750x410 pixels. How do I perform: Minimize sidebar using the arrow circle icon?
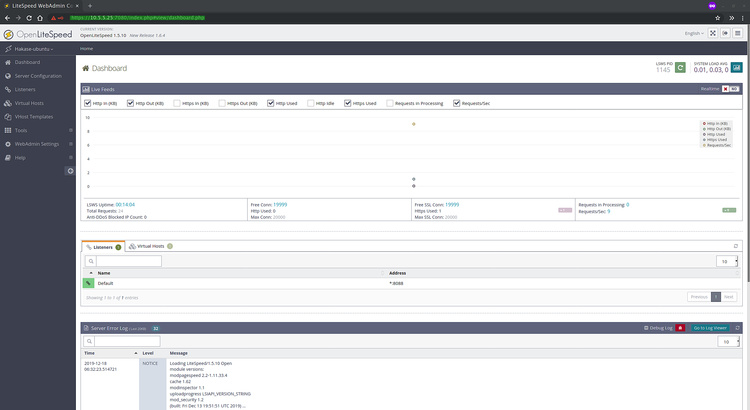(x=69, y=171)
